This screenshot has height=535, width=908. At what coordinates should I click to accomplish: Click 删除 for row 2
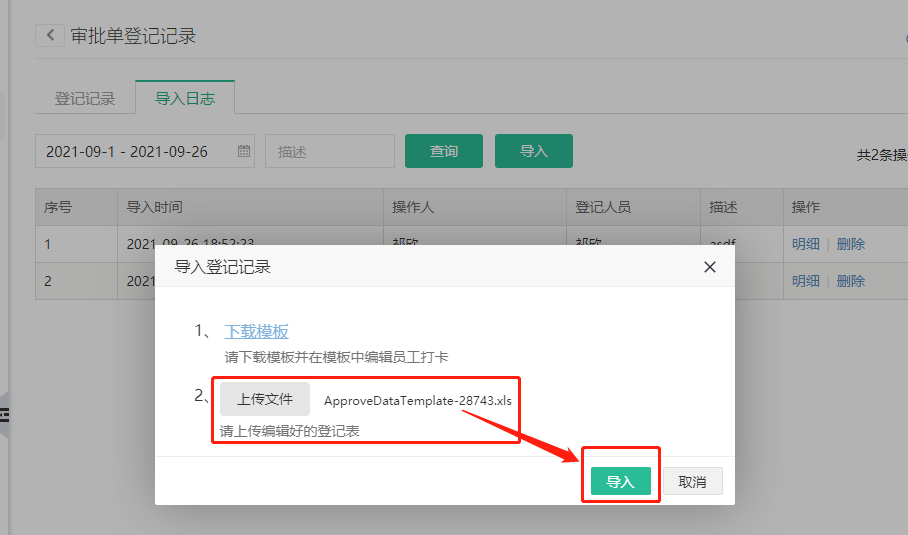(851, 281)
